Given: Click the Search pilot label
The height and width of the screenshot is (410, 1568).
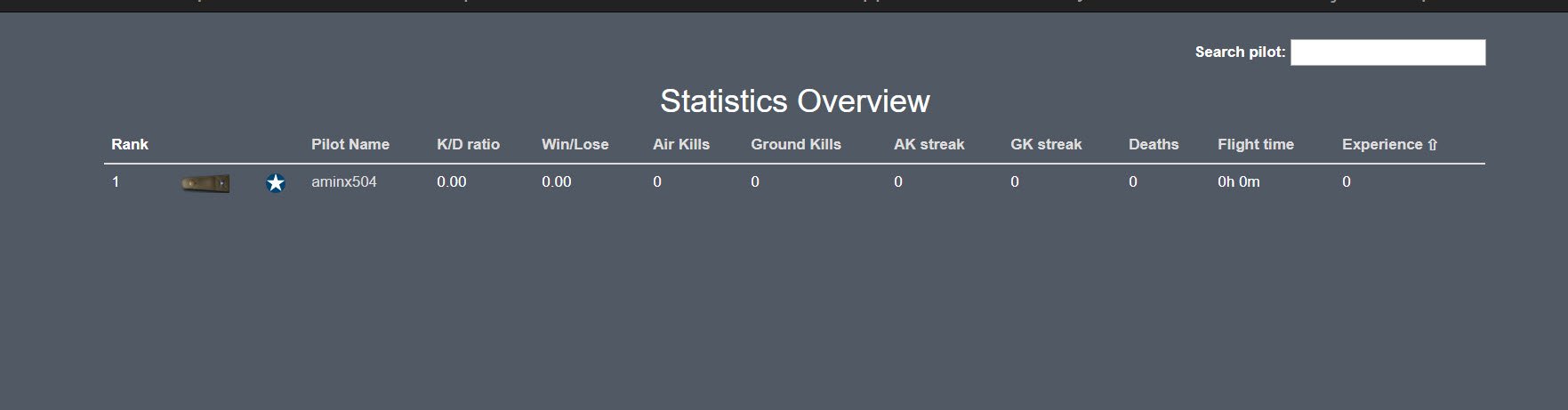Looking at the screenshot, I should (x=1240, y=52).
